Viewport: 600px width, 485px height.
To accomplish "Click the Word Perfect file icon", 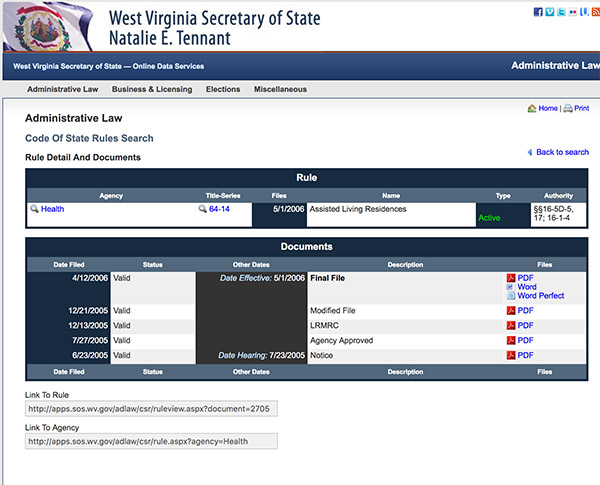I will 511,296.
